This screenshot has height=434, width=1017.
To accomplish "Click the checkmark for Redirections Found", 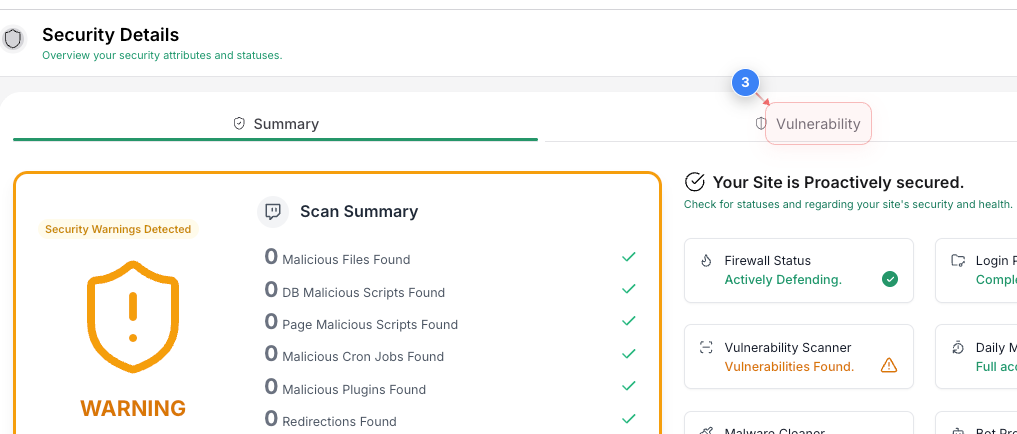I will (x=628, y=418).
